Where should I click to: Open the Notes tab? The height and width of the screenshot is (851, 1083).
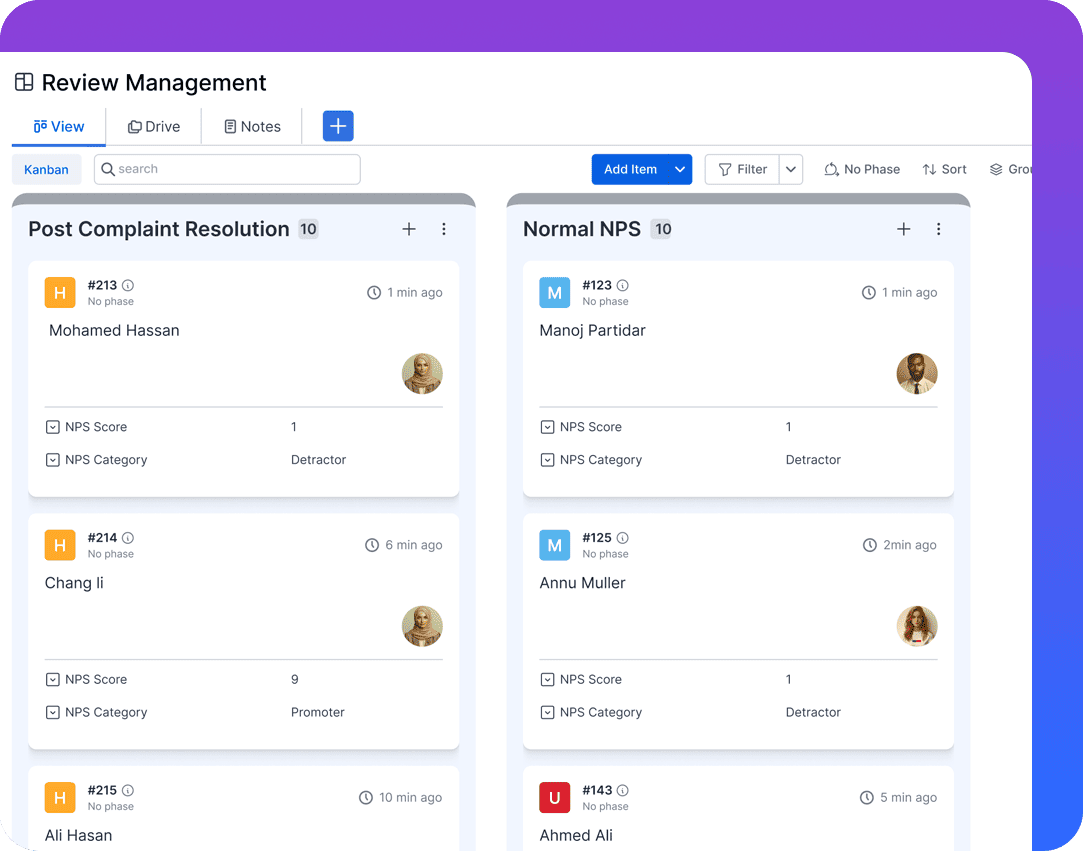coord(252,126)
